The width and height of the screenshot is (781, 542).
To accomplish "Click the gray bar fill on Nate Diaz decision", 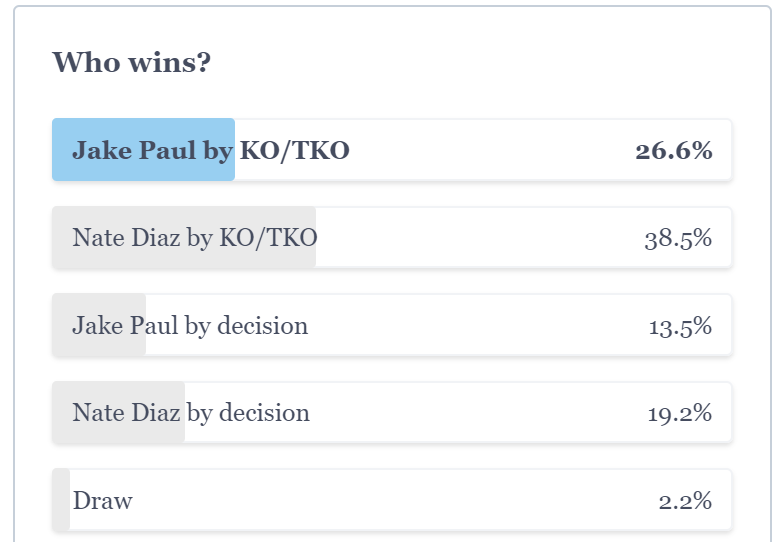I will point(119,412).
